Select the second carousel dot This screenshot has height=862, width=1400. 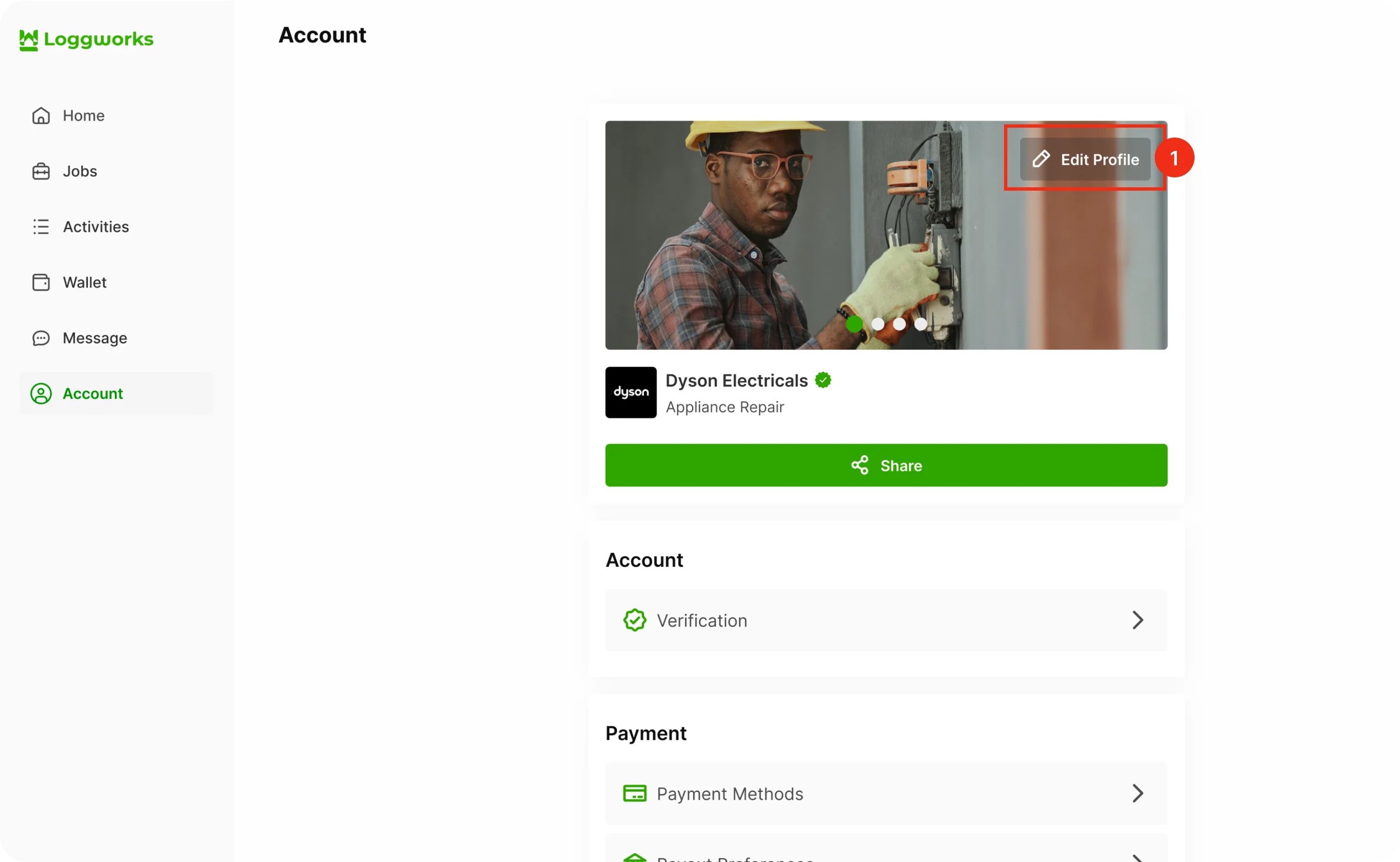(x=878, y=324)
